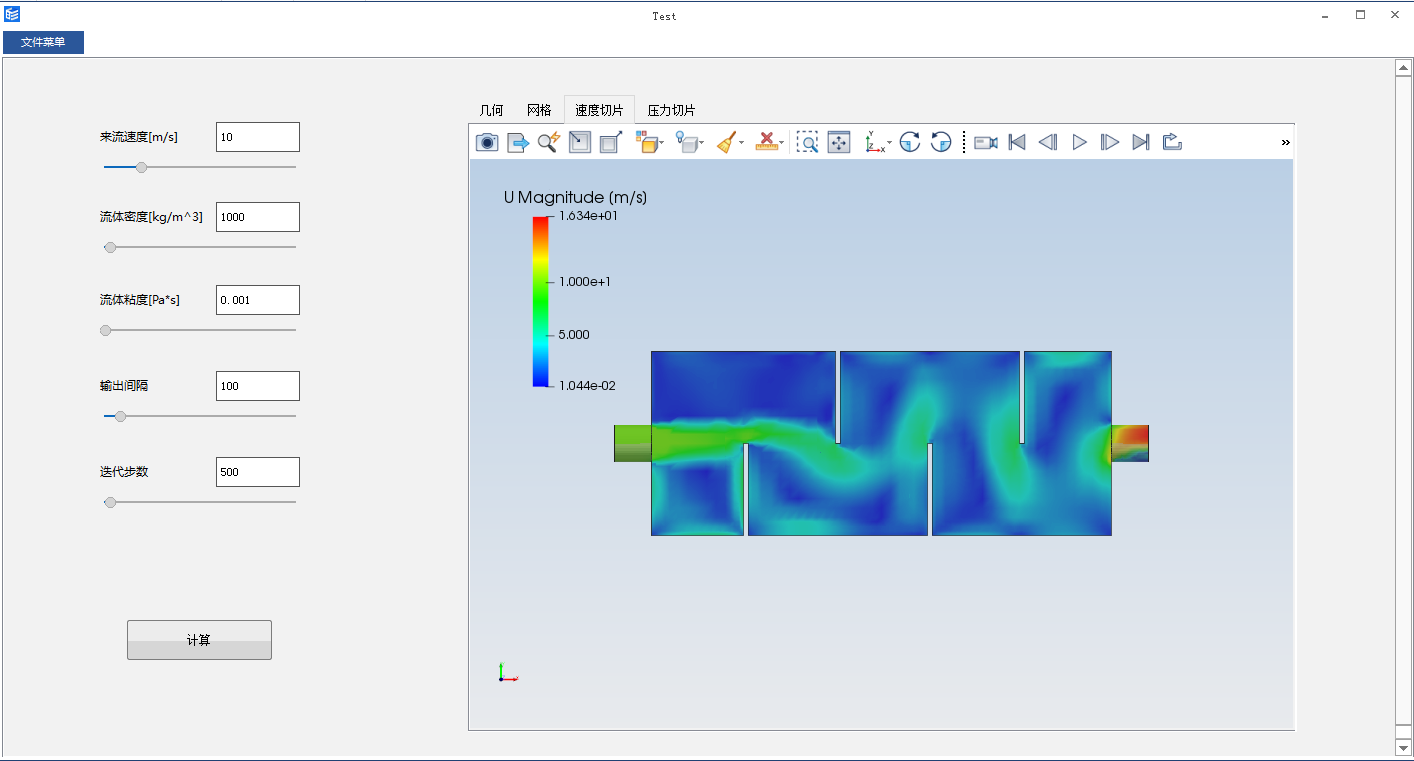
Task: Switch to the 压力切片 tab
Action: [672, 110]
